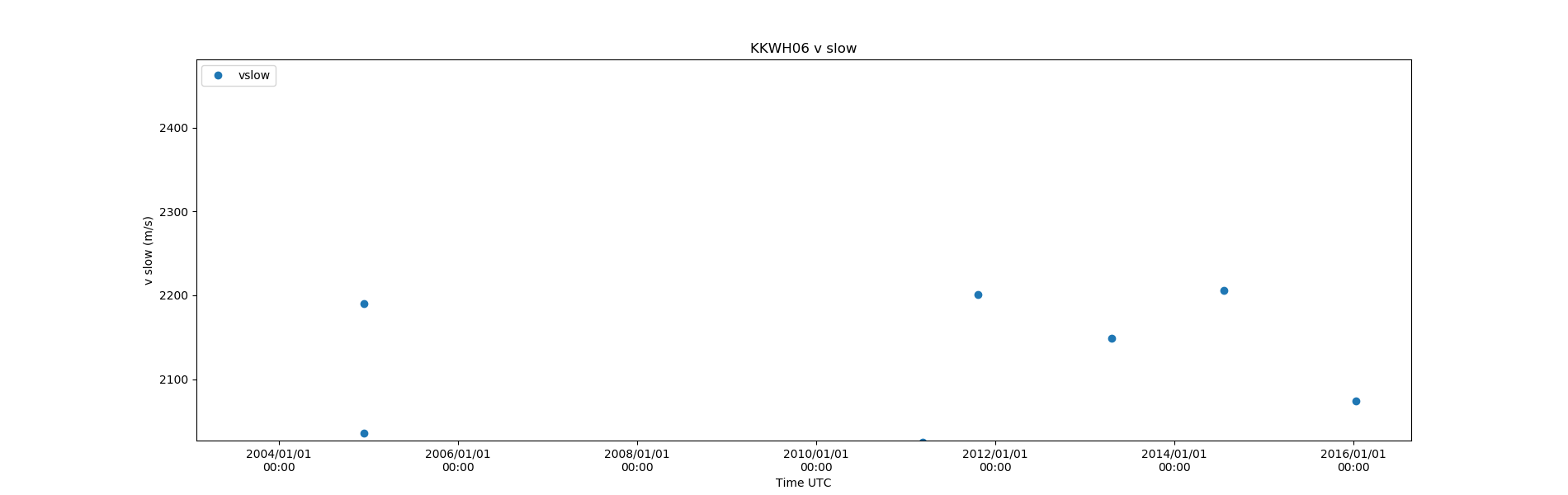Click y-axis tick label 2100
This screenshot has height=495, width=1568.
pos(173,379)
